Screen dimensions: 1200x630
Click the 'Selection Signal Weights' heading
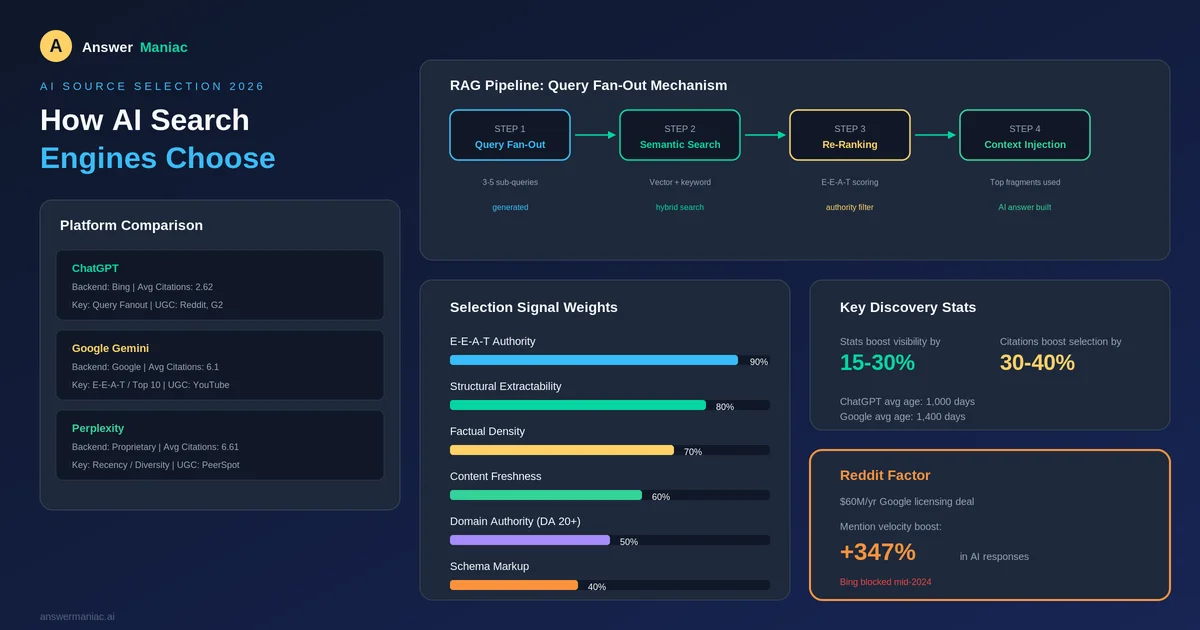[x=533, y=307]
